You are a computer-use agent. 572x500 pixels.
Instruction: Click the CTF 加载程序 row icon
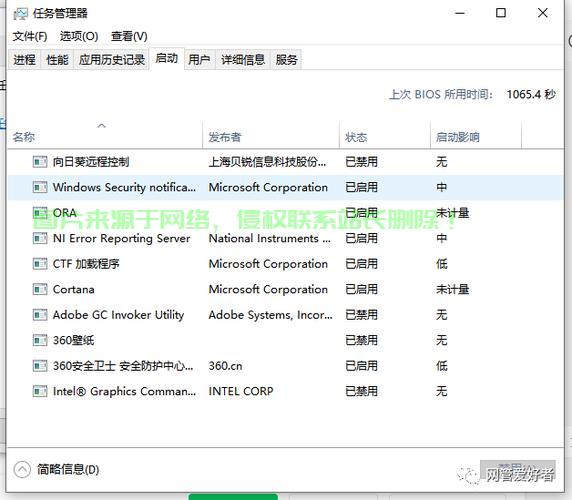coord(40,264)
